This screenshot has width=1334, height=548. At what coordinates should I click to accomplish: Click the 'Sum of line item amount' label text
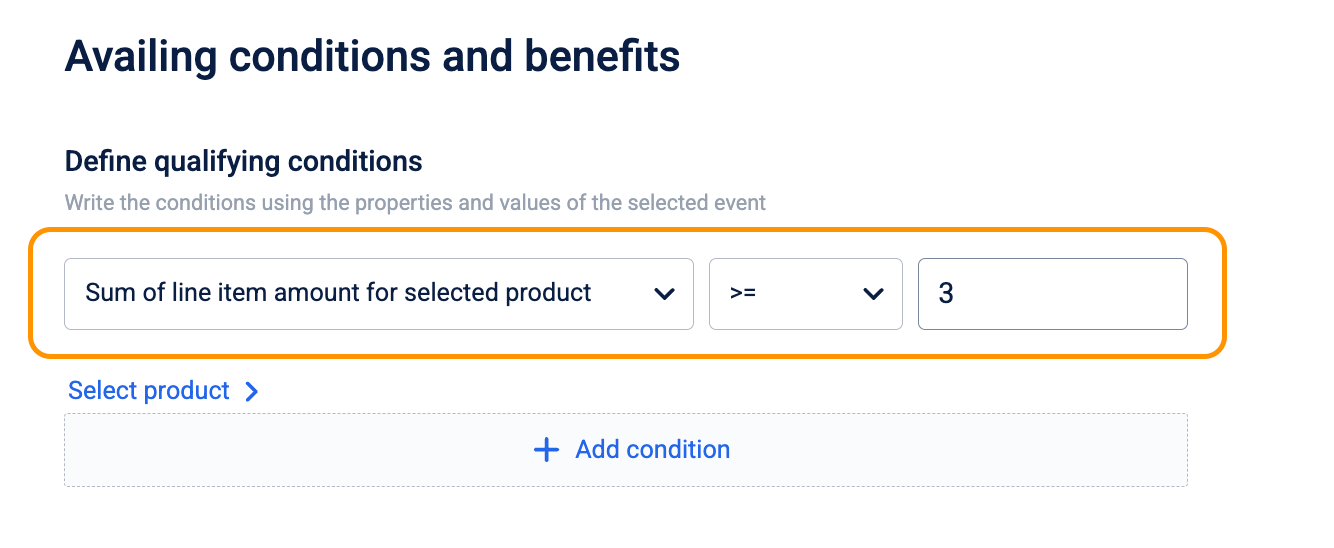(338, 293)
